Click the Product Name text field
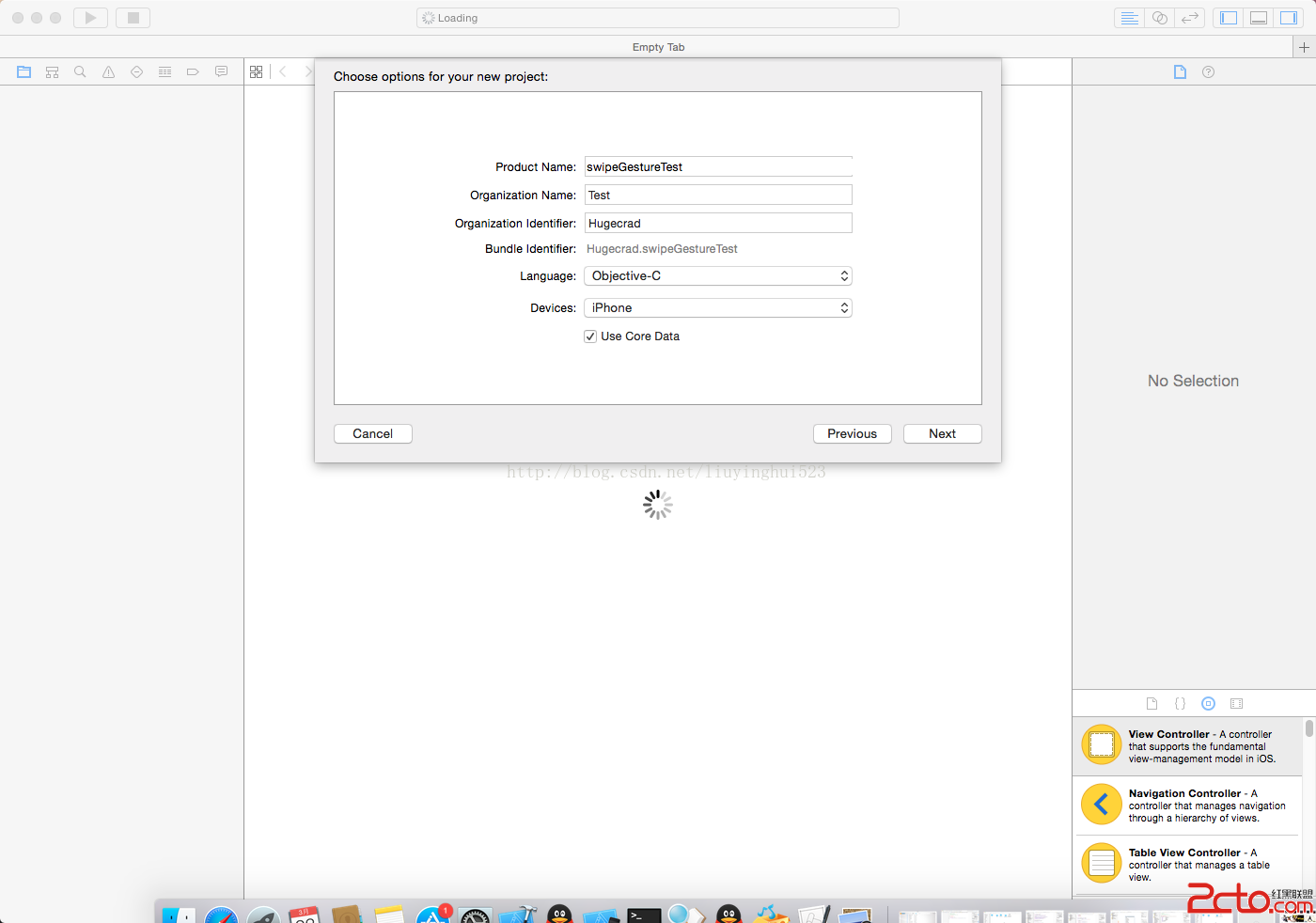 (718, 166)
